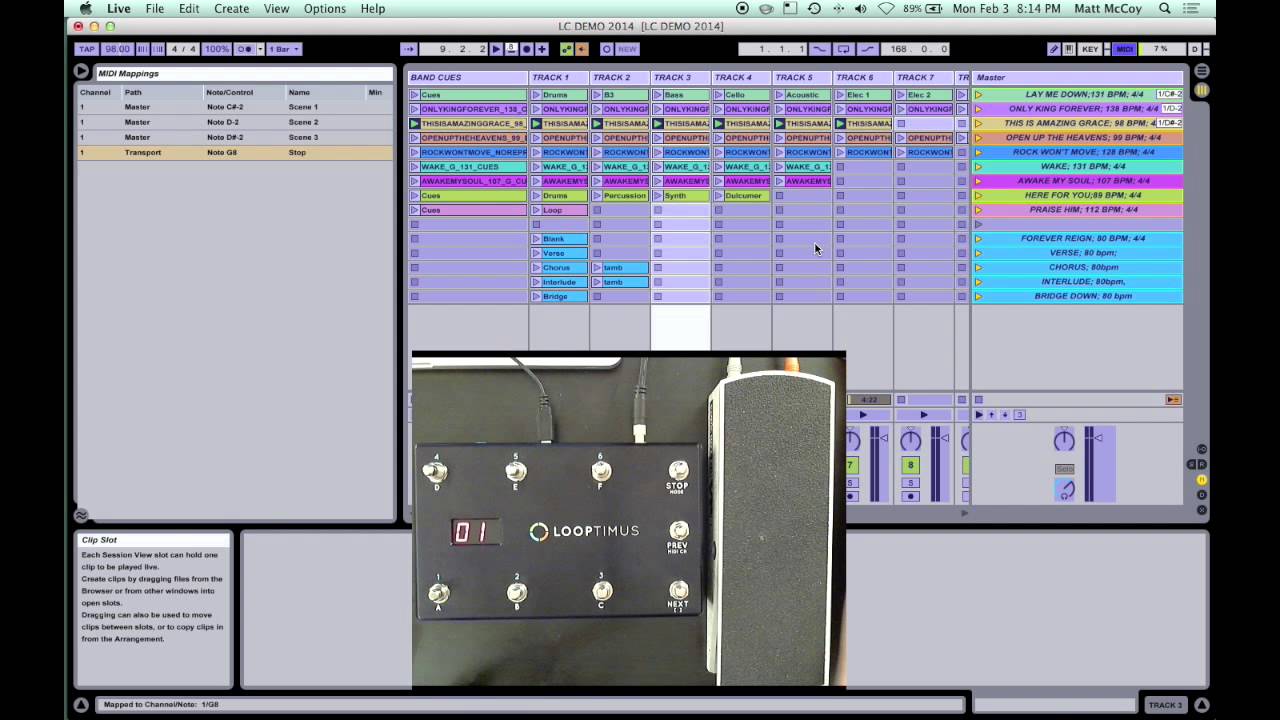
Task: Click Track 7 pan knob
Action: [x=910, y=440]
